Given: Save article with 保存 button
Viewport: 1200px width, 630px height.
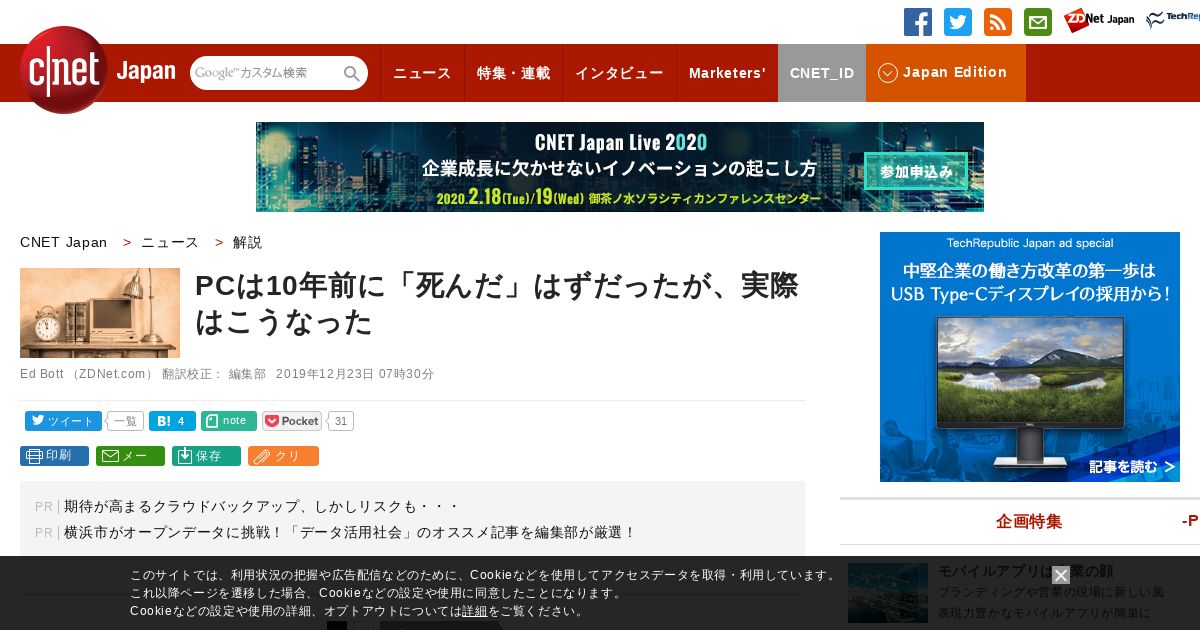Looking at the screenshot, I should [206, 456].
